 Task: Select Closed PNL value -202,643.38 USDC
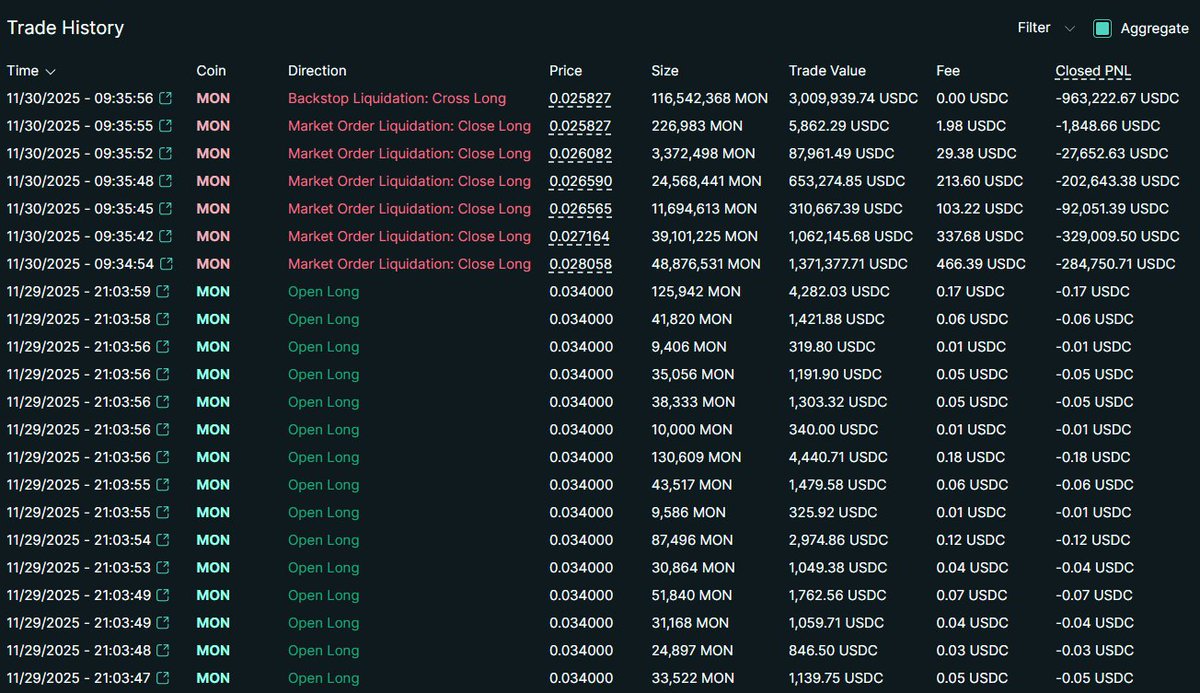(1117, 181)
